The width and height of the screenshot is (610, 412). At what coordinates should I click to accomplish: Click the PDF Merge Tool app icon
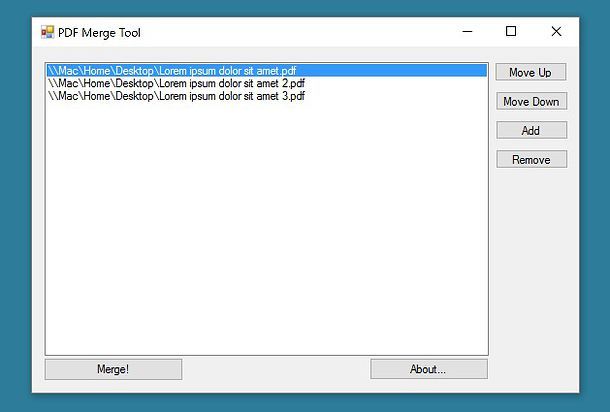point(47,32)
